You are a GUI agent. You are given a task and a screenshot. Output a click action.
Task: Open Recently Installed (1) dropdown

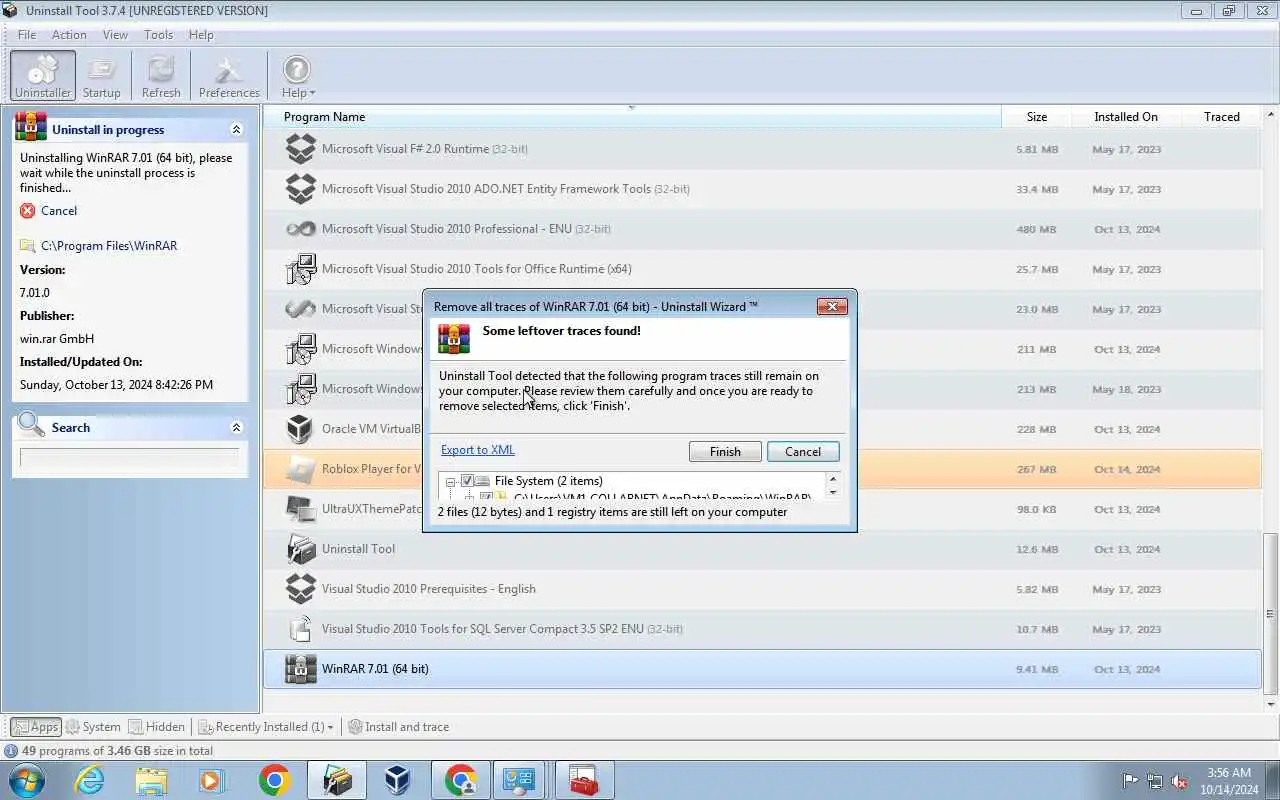point(265,727)
